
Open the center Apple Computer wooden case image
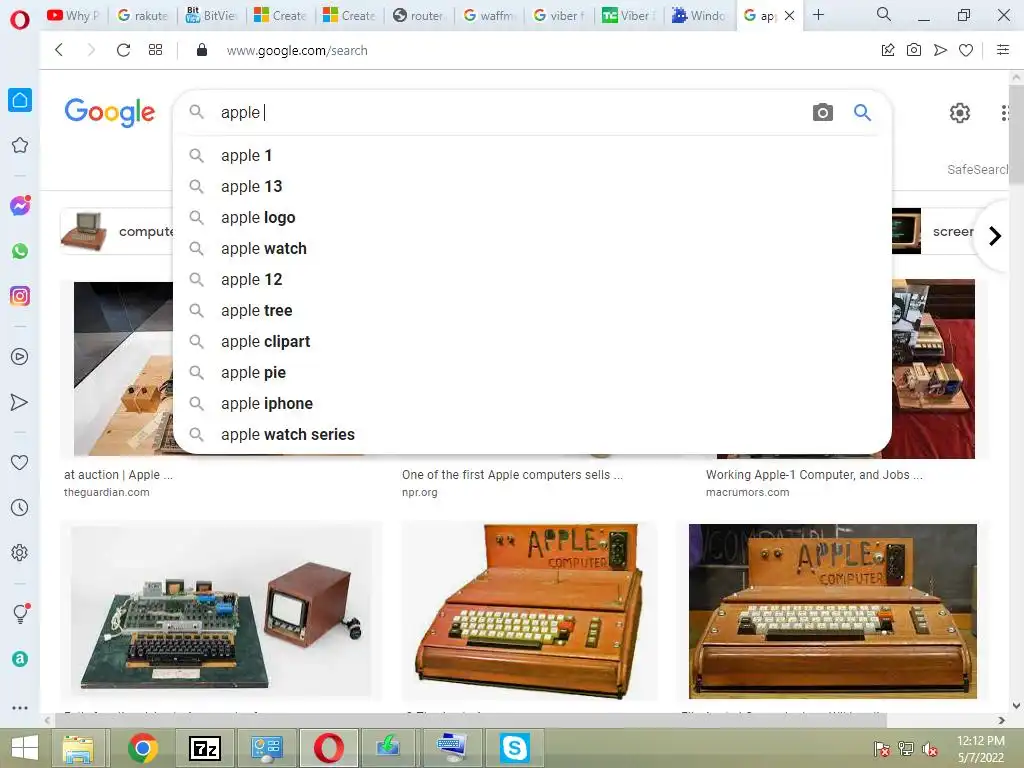530,611
